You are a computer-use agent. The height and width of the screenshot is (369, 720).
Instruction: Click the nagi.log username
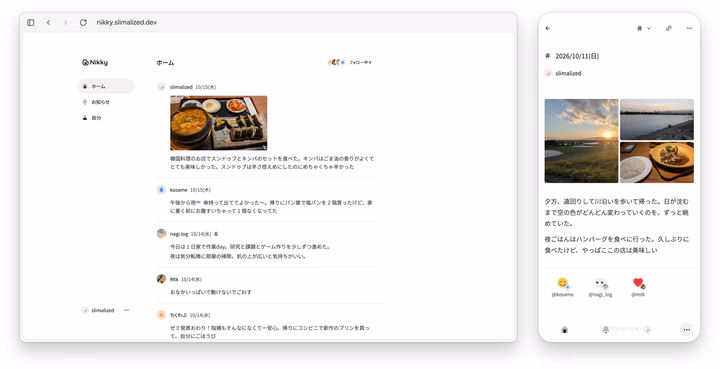coord(179,234)
